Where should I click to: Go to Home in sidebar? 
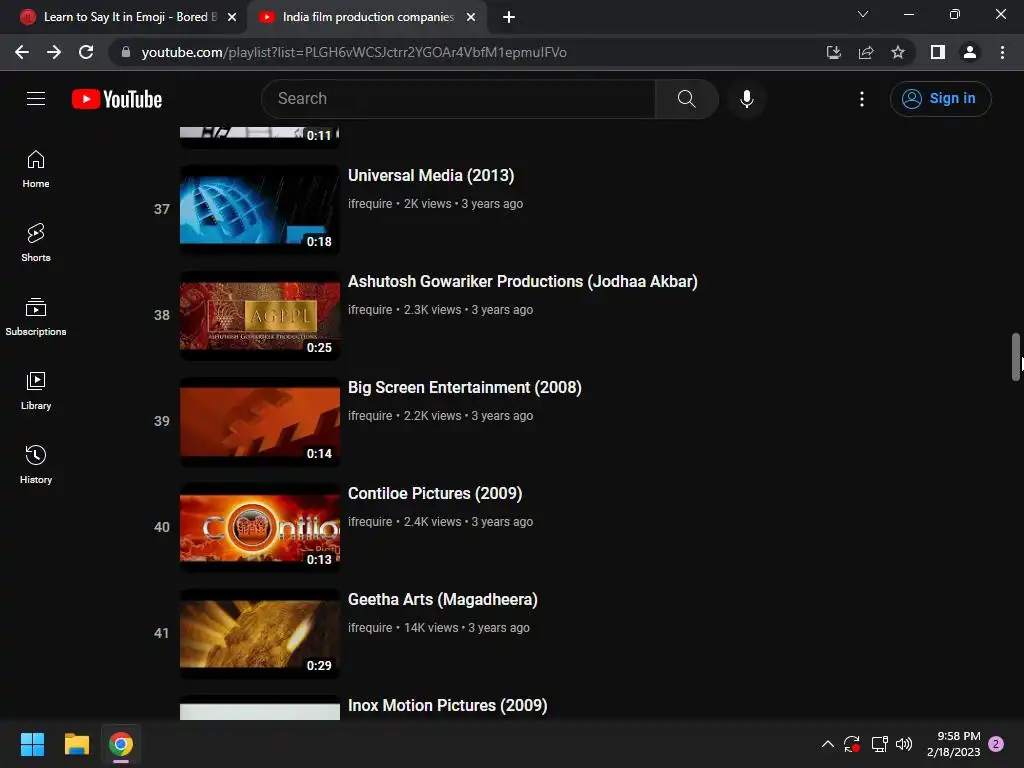(36, 169)
